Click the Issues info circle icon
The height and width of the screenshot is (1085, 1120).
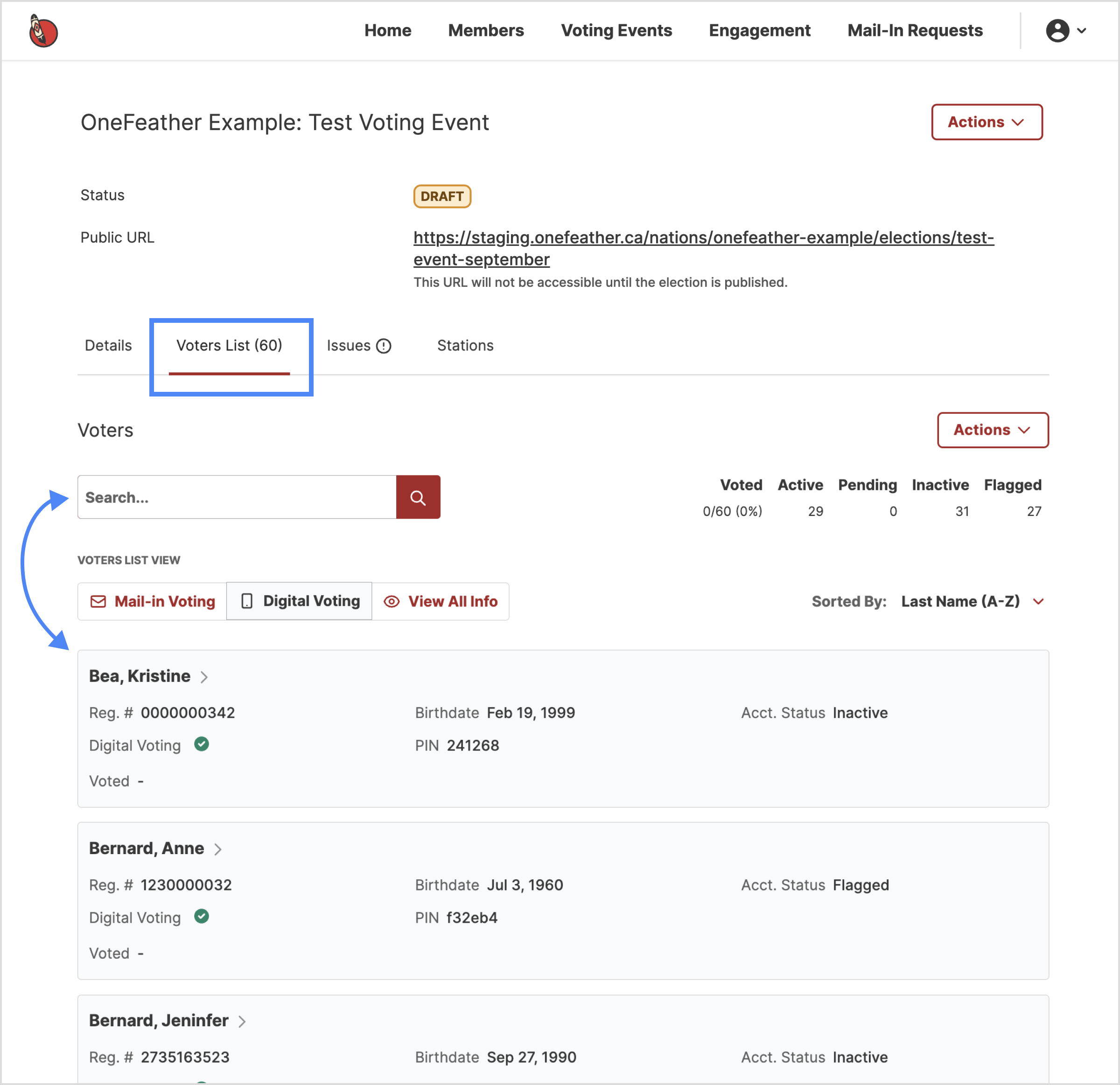(384, 346)
